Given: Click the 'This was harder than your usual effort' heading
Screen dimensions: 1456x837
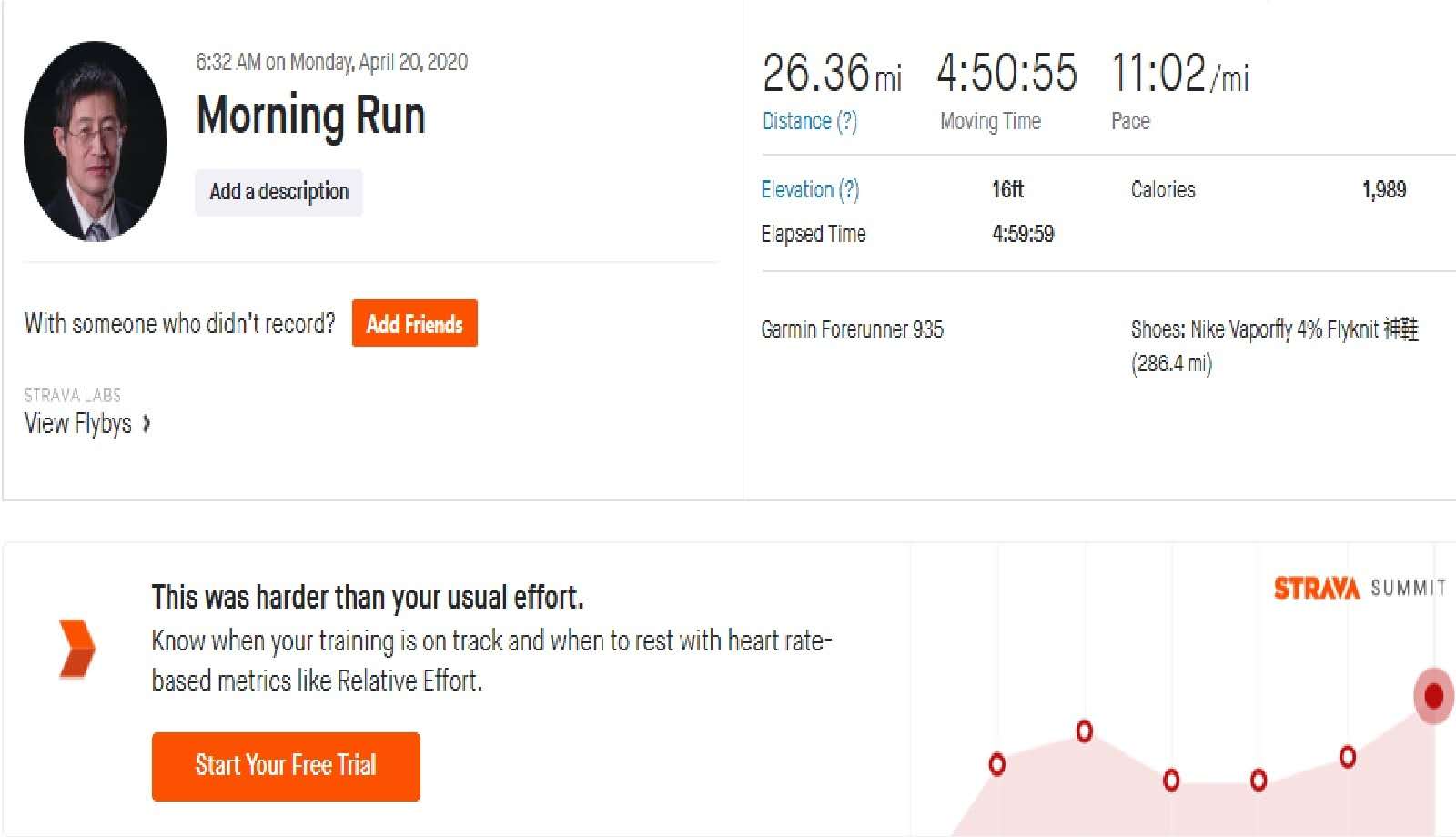Looking at the screenshot, I should (368, 598).
